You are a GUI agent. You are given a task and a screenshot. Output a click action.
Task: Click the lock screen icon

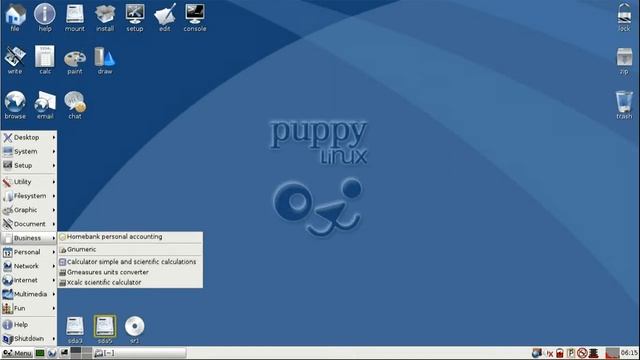coord(624,17)
